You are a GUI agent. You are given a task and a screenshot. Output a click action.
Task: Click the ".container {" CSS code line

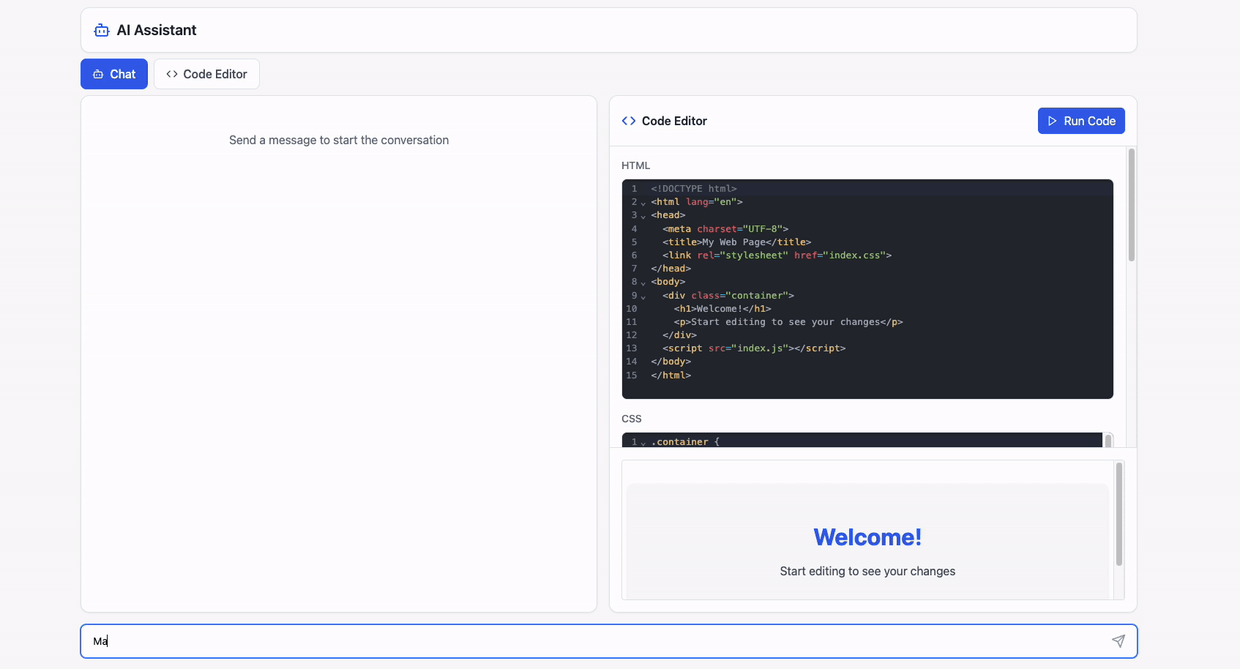(x=685, y=442)
